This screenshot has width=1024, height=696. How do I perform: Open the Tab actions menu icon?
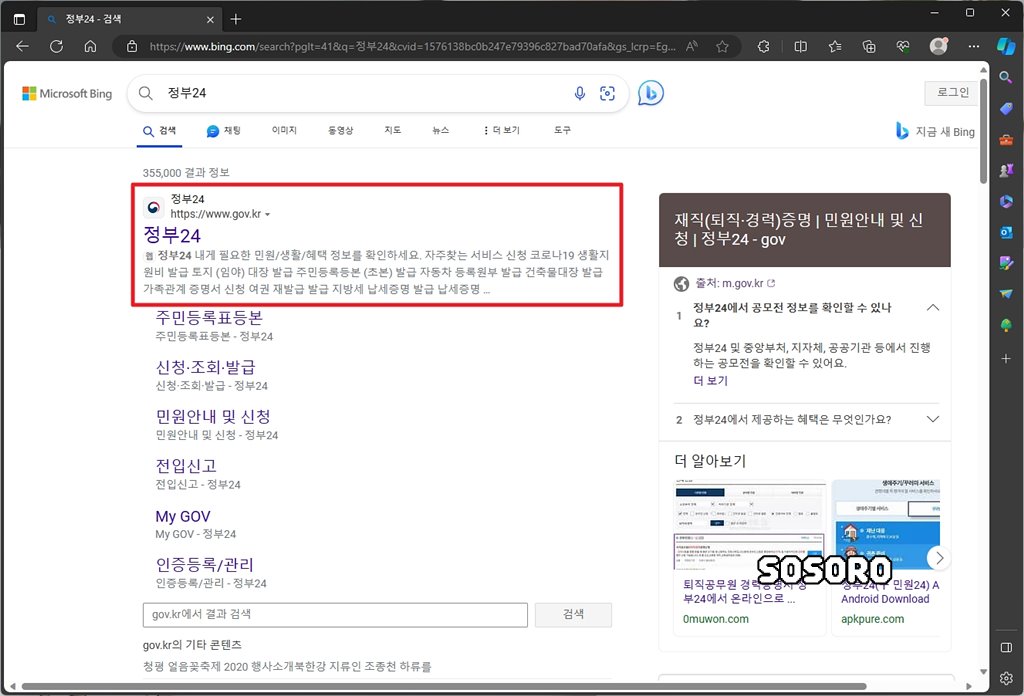point(20,20)
